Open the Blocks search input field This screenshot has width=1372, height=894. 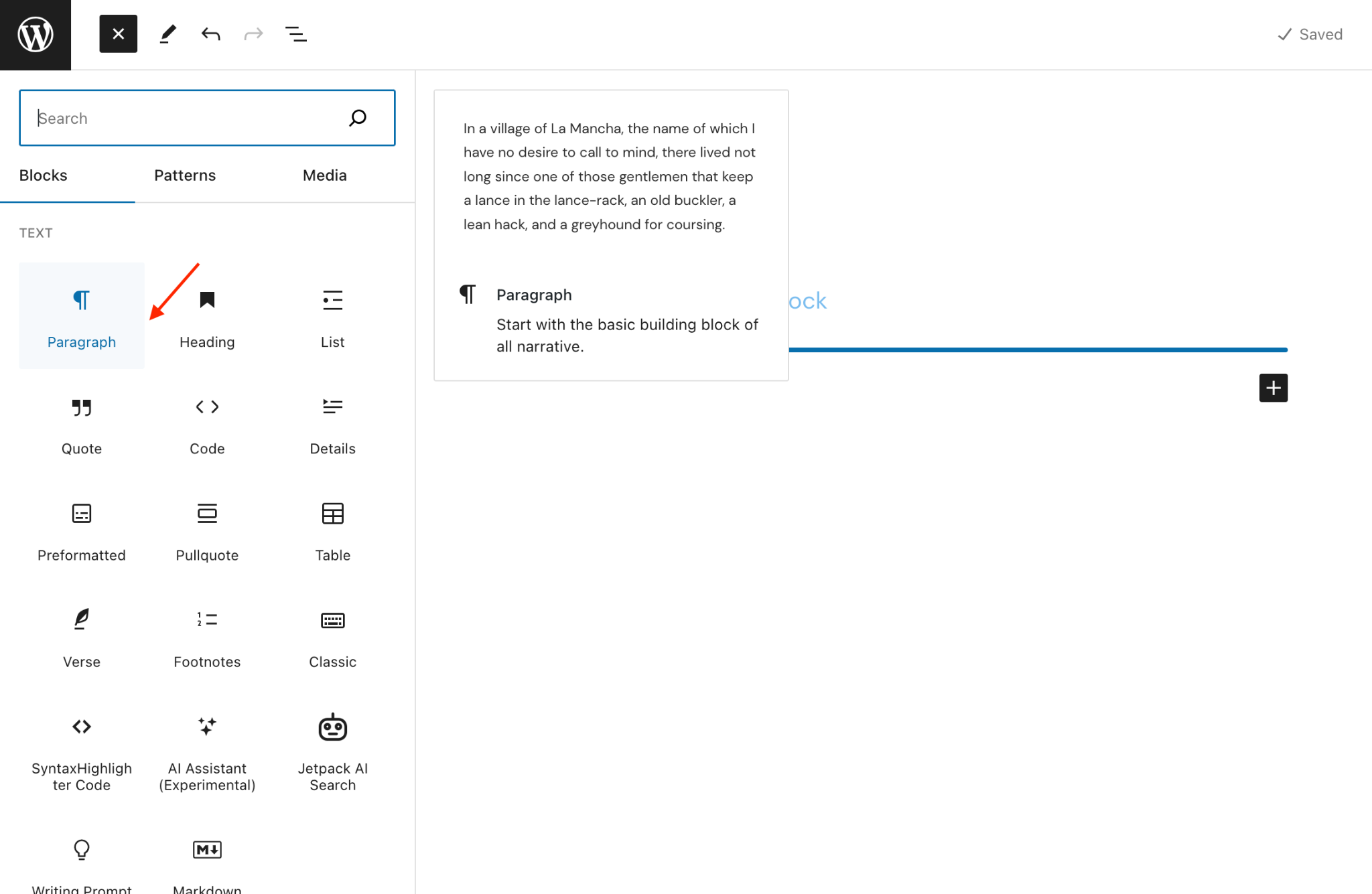click(x=207, y=118)
